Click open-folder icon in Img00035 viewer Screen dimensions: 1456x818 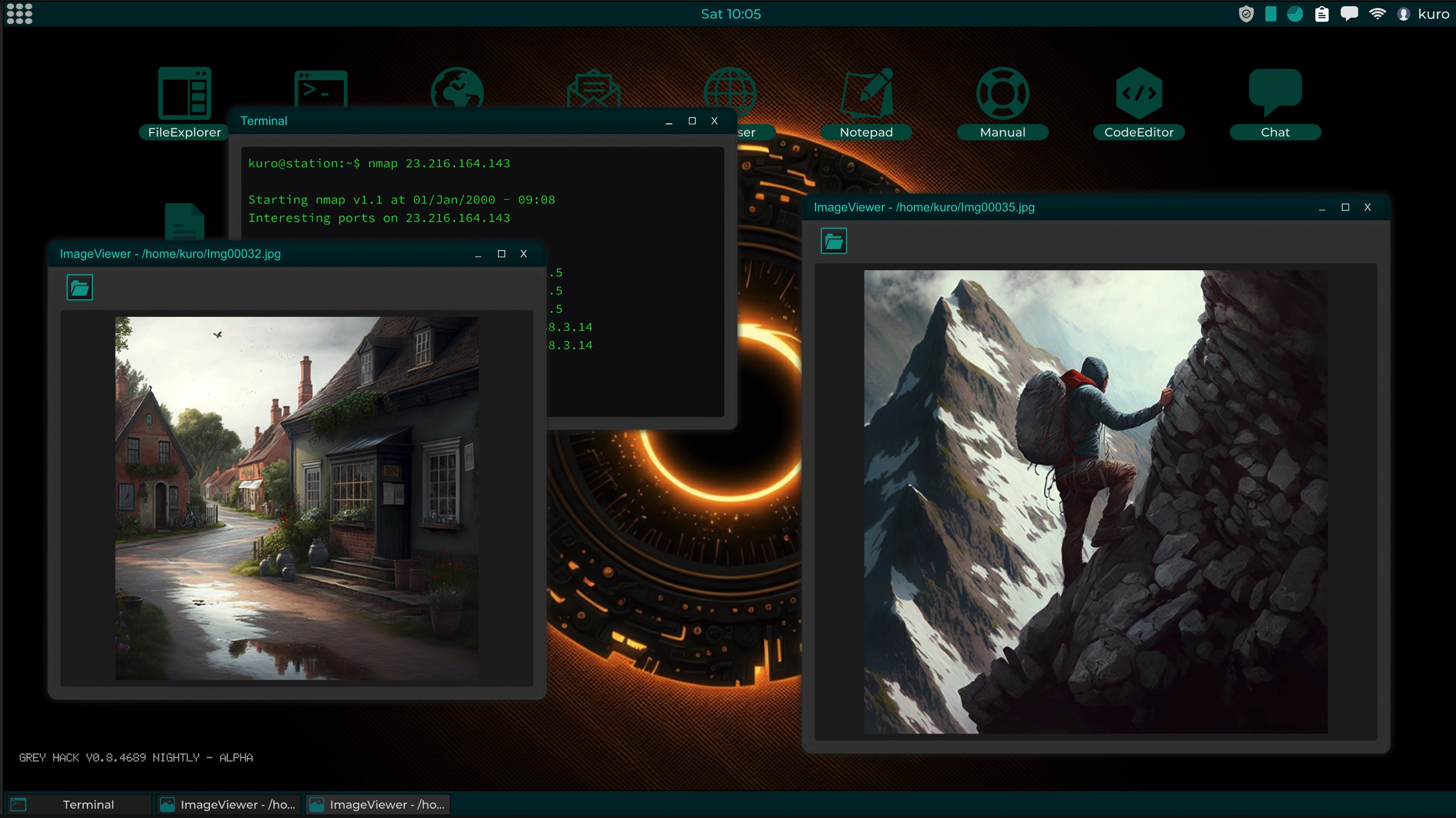pos(833,241)
